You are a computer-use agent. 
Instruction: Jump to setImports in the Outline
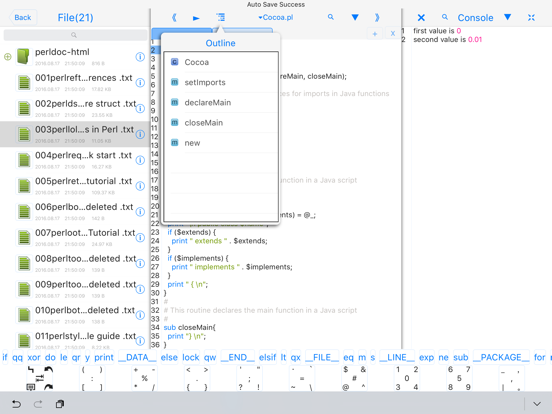[221, 82]
